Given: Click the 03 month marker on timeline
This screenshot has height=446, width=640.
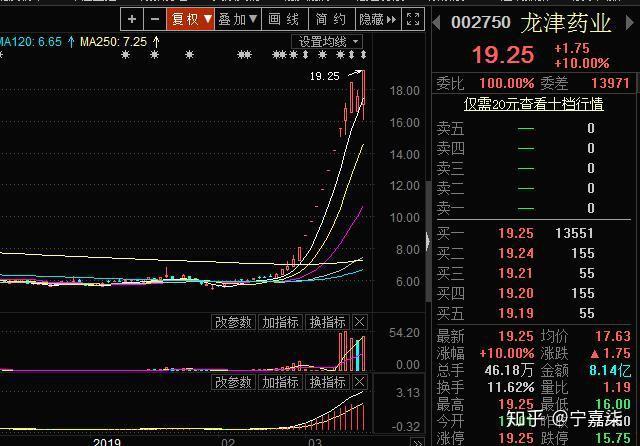Looking at the screenshot, I should pyautogui.click(x=315, y=442).
